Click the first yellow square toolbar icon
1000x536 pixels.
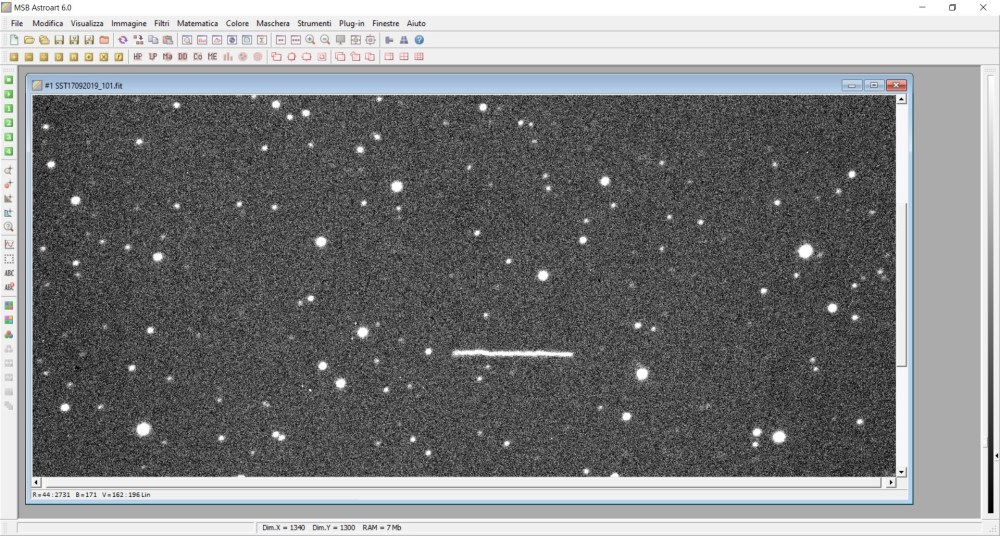(x=13, y=57)
